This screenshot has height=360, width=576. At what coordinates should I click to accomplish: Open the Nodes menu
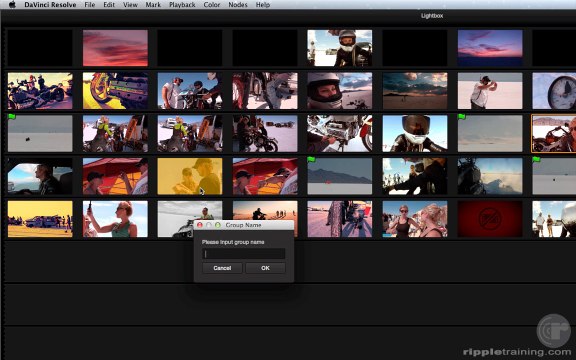[238, 5]
